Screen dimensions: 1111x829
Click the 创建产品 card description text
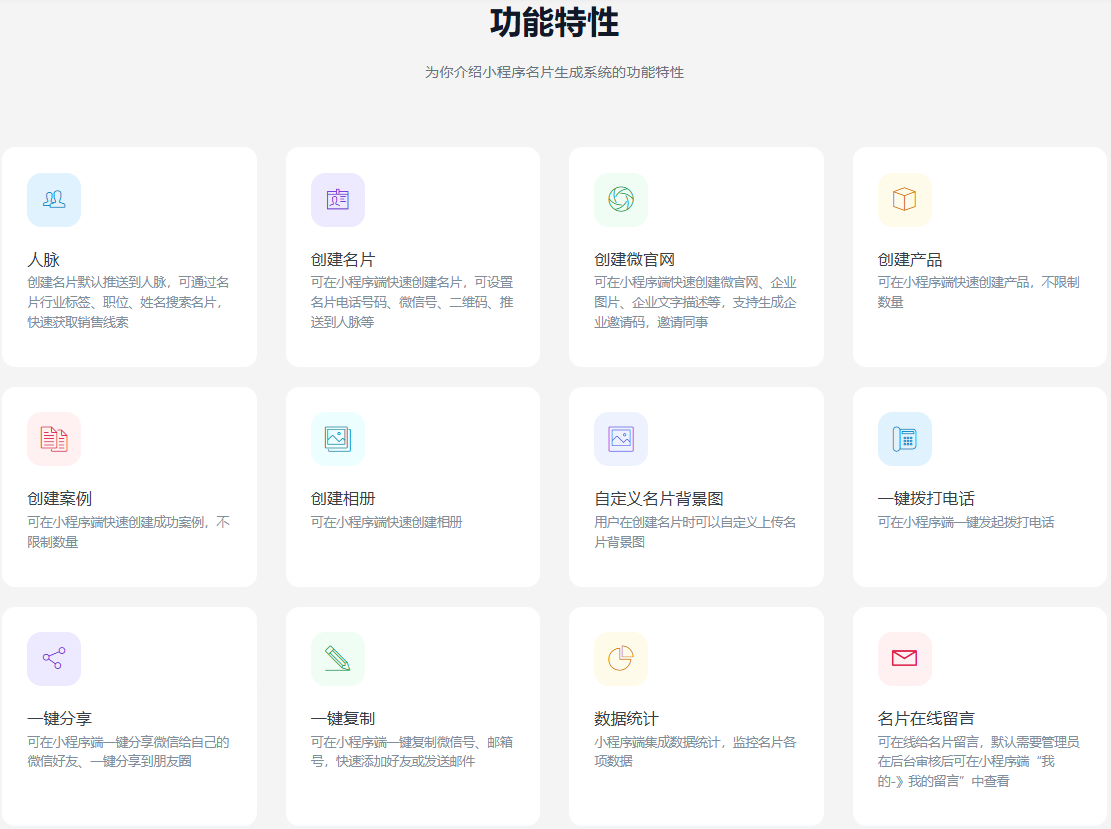click(x=978, y=292)
